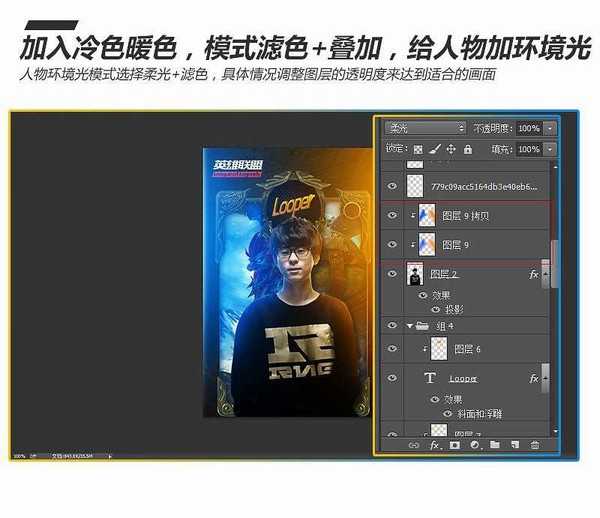Create new adjustment layer via half-circle icon
Screen dimensions: 600x518
click(x=475, y=444)
